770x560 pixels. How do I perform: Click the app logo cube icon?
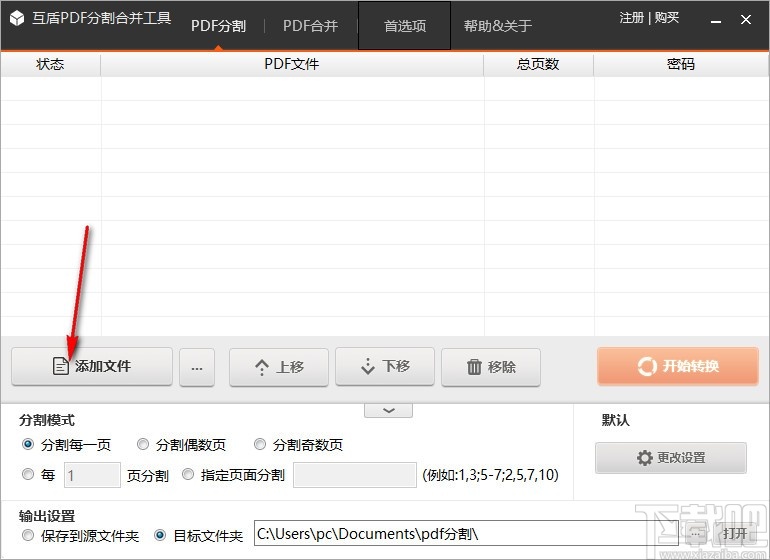(17, 18)
